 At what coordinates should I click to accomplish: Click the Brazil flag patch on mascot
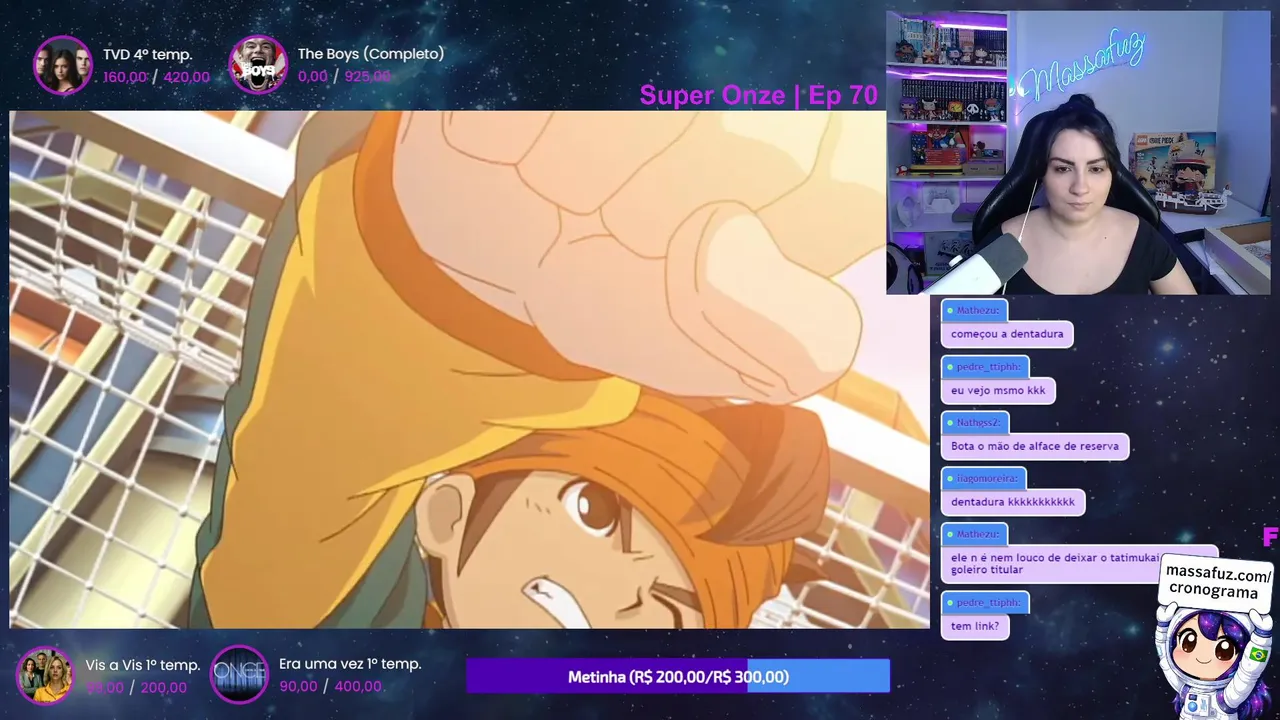[x=1258, y=655]
